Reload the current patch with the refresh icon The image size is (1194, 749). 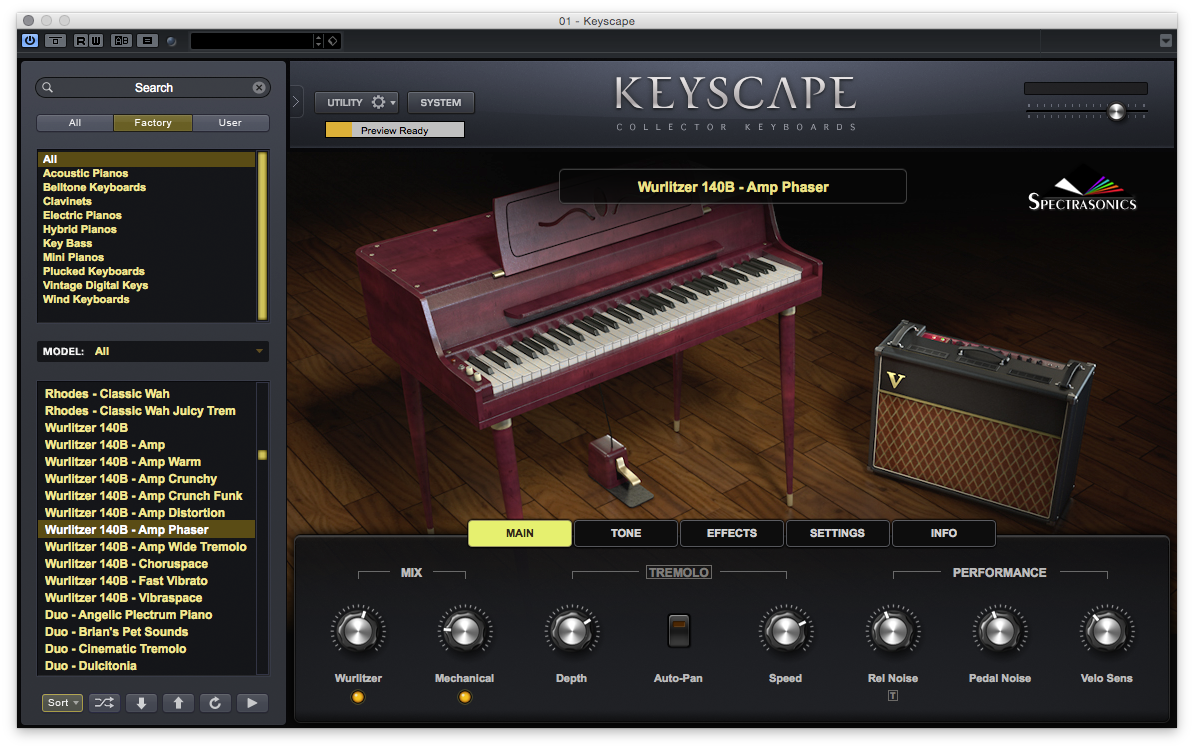point(215,703)
